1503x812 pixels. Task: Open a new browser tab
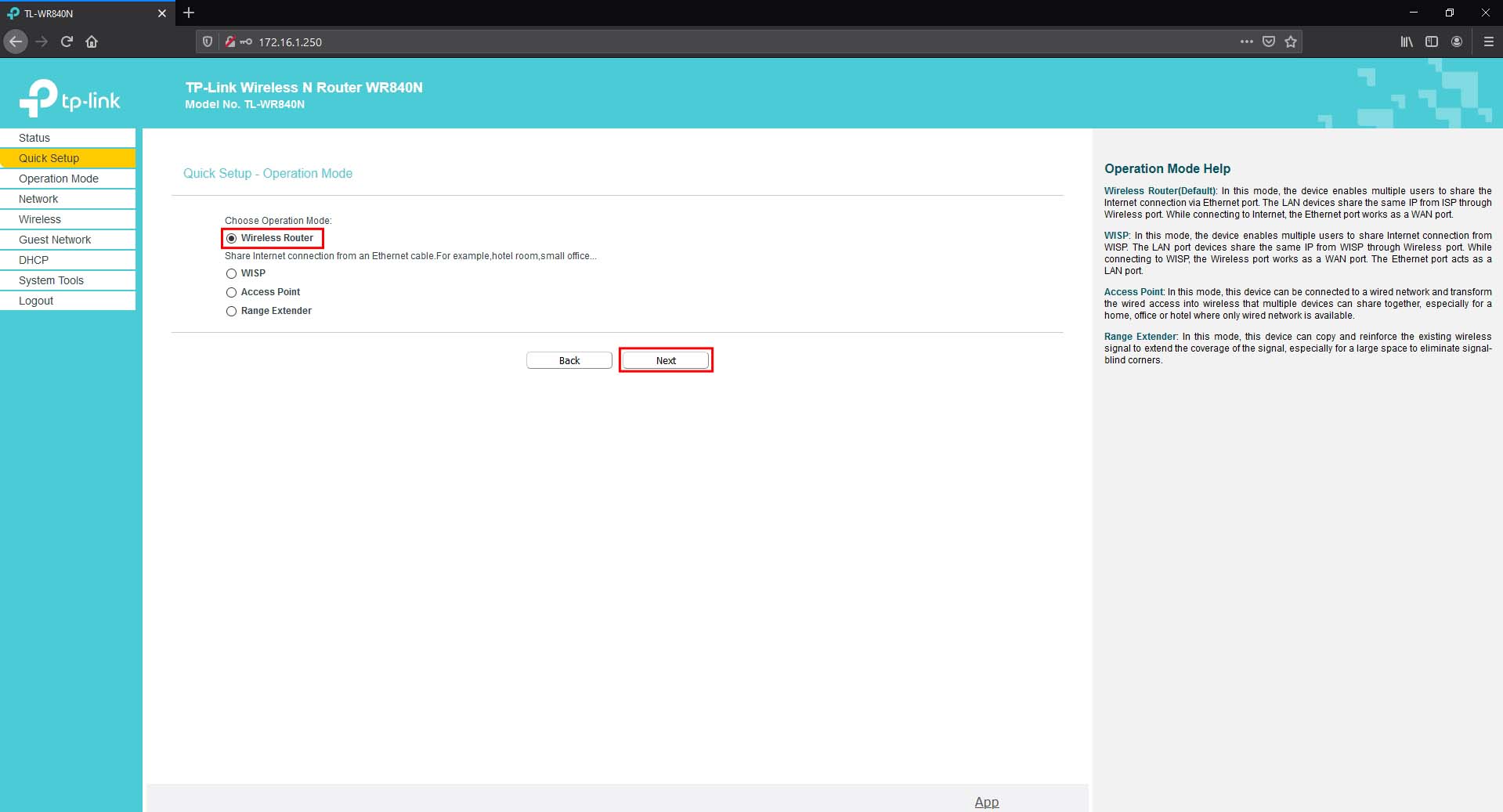[x=189, y=13]
